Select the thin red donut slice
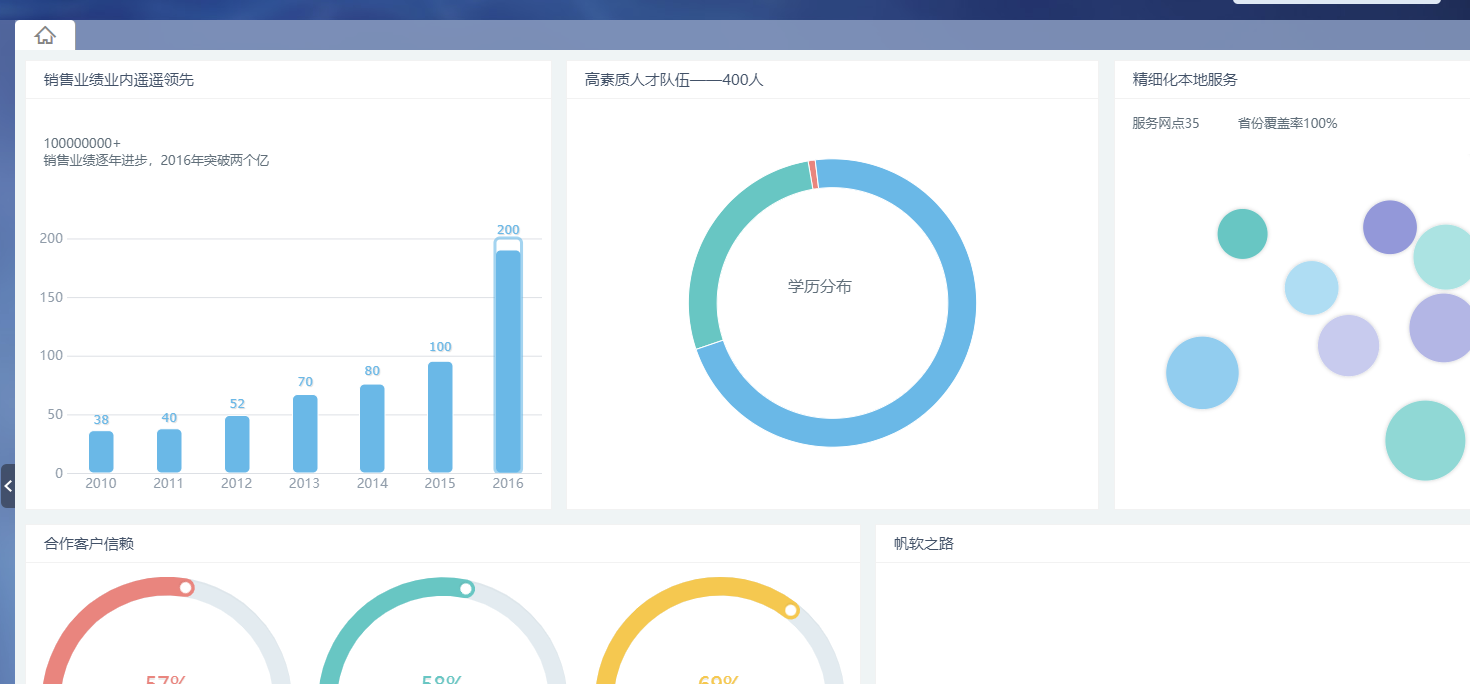This screenshot has height=684, width=1470. (813, 174)
